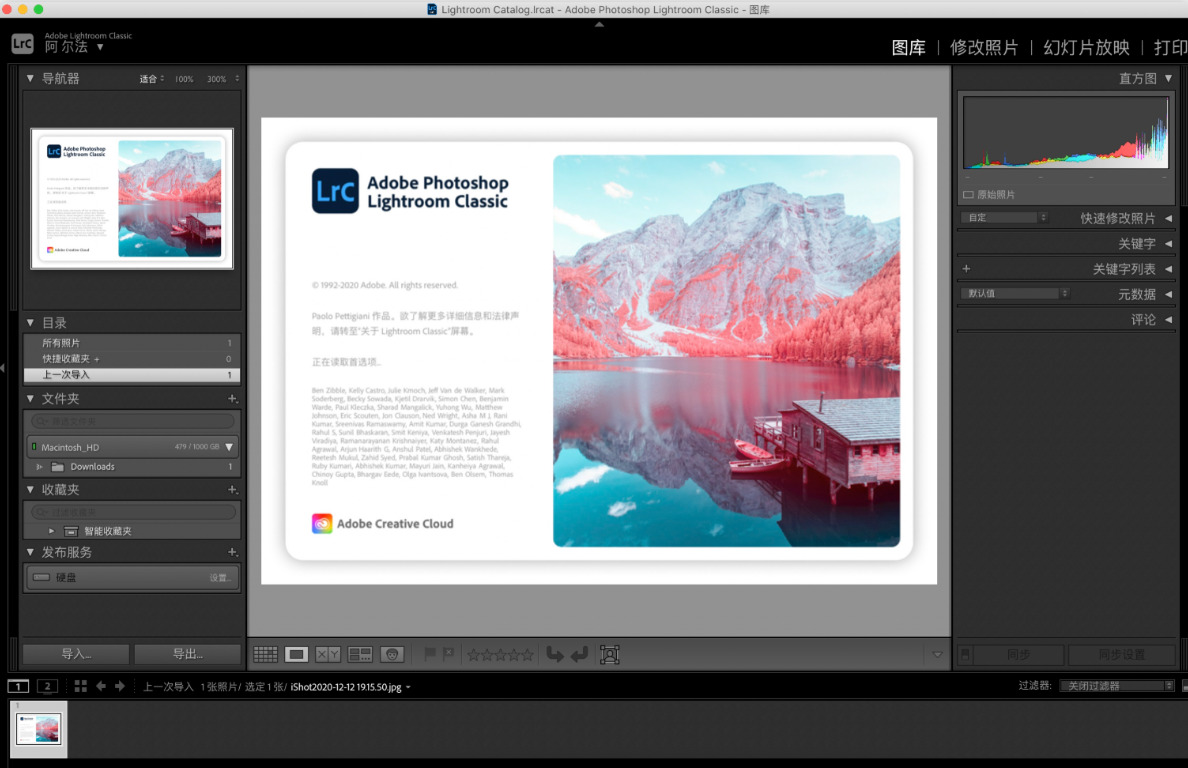Screen dimensions: 1188x768
Task: Add to quick collection via 快捷收藏夹 plus
Action: [x=97, y=359]
